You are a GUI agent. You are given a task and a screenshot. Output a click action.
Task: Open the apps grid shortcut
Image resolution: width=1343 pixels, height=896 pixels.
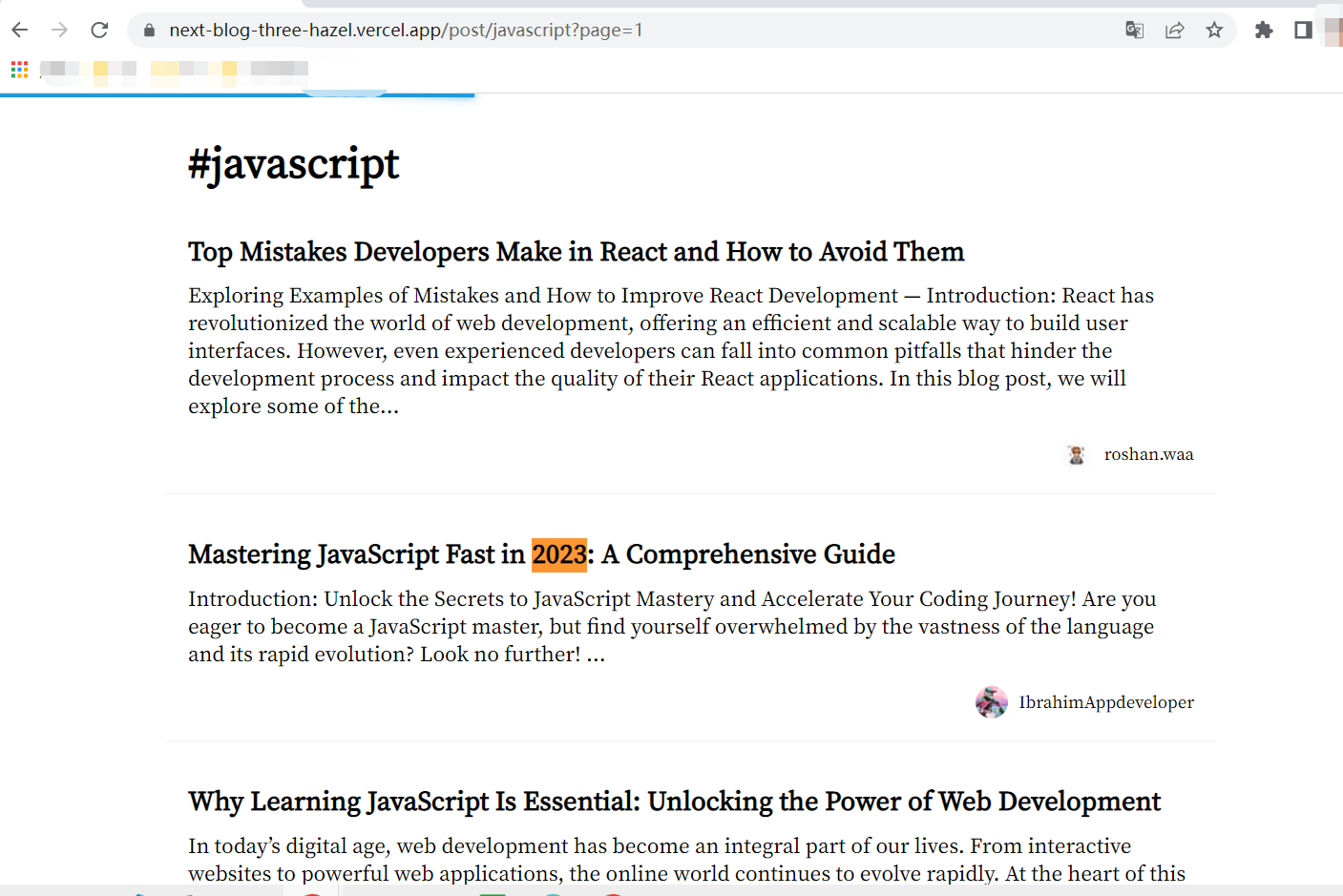(x=19, y=69)
